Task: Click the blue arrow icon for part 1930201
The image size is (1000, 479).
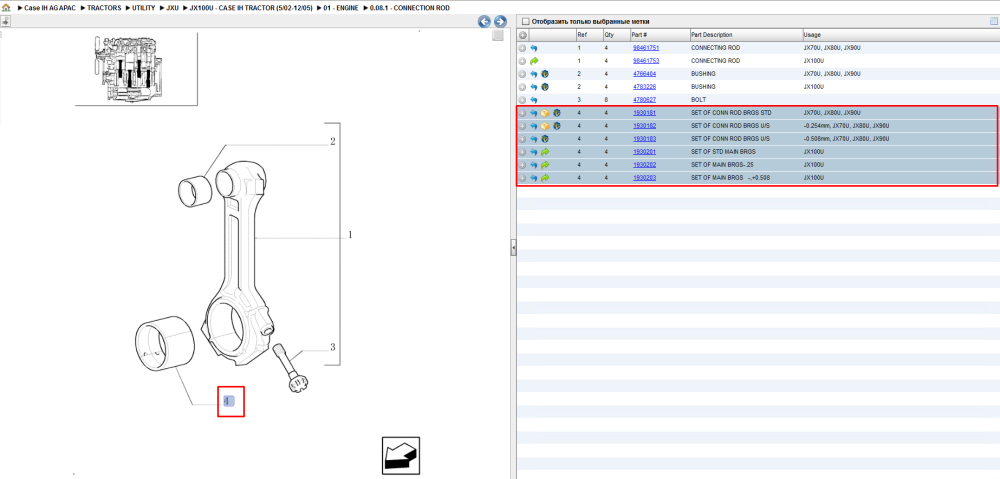Action: click(x=534, y=152)
